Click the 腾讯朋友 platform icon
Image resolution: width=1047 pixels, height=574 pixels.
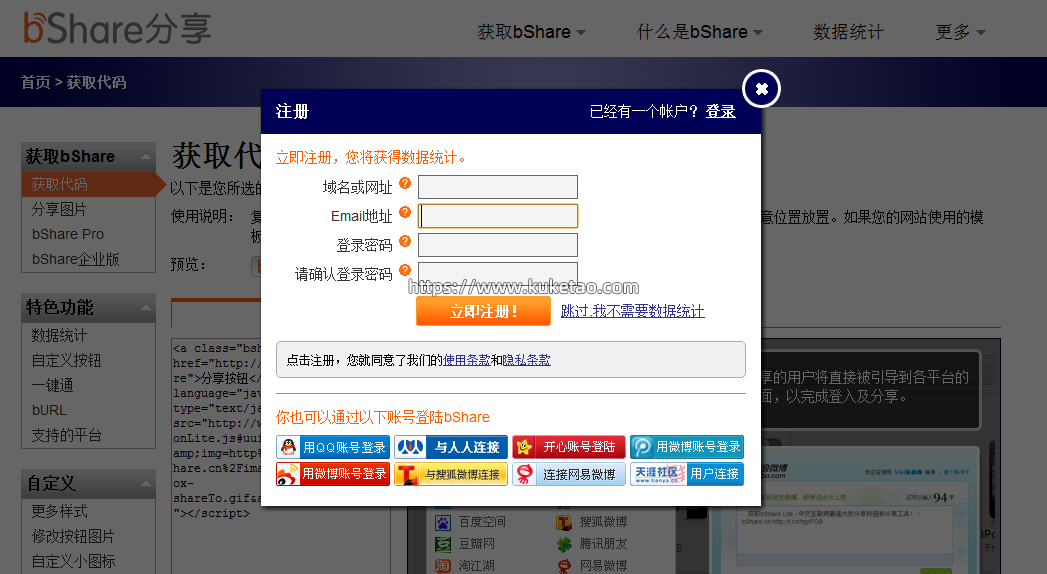pyautogui.click(x=564, y=544)
